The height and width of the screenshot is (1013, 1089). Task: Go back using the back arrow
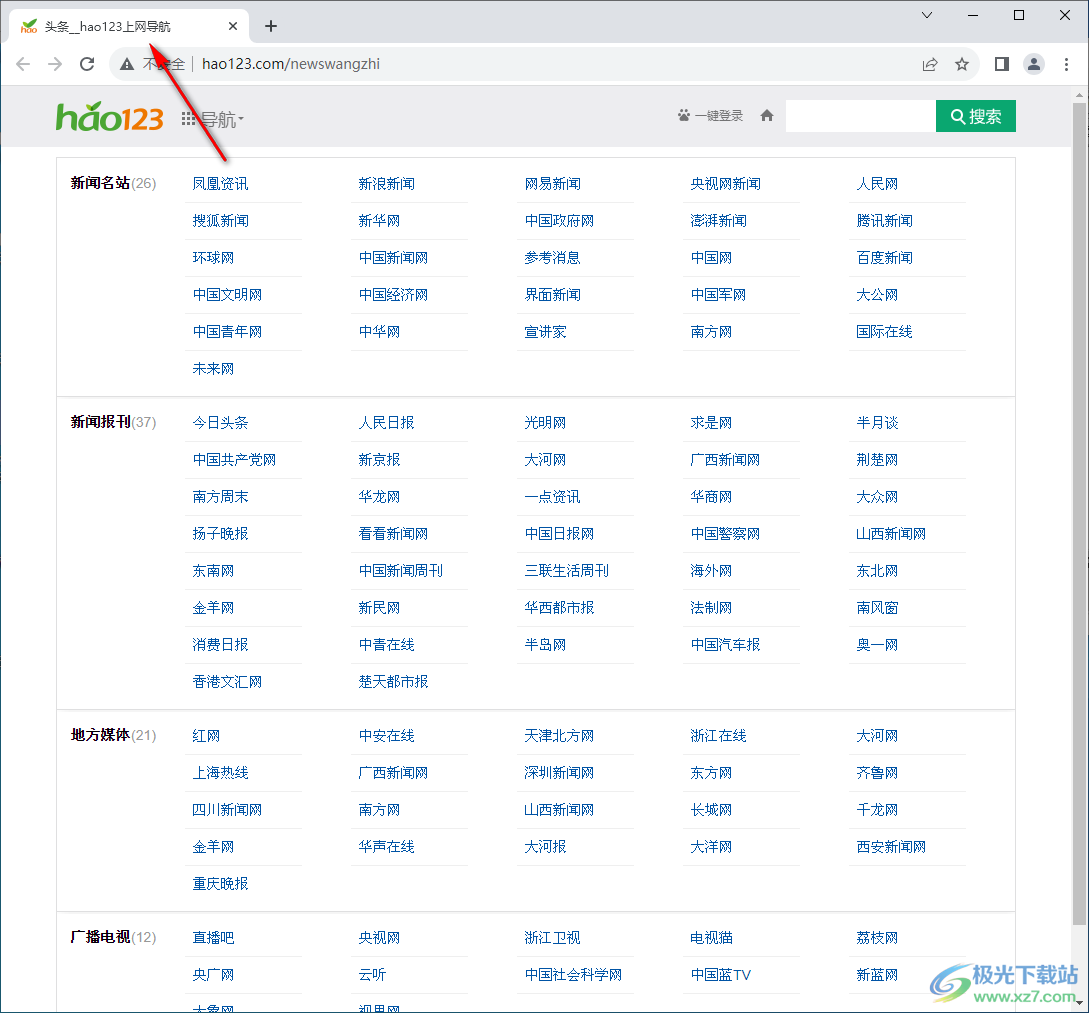tap(22, 63)
